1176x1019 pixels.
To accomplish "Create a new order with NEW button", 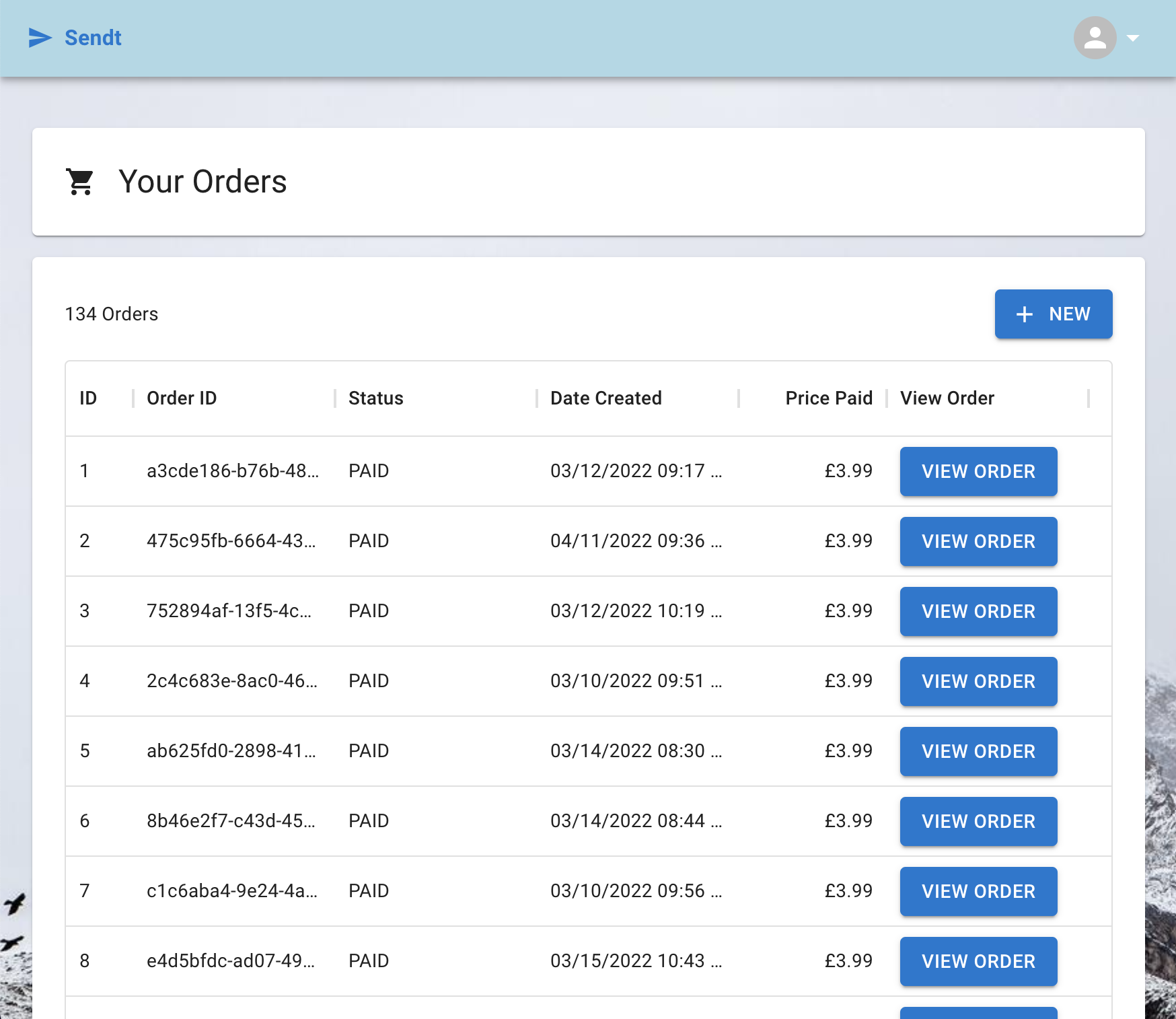I will 1053,314.
